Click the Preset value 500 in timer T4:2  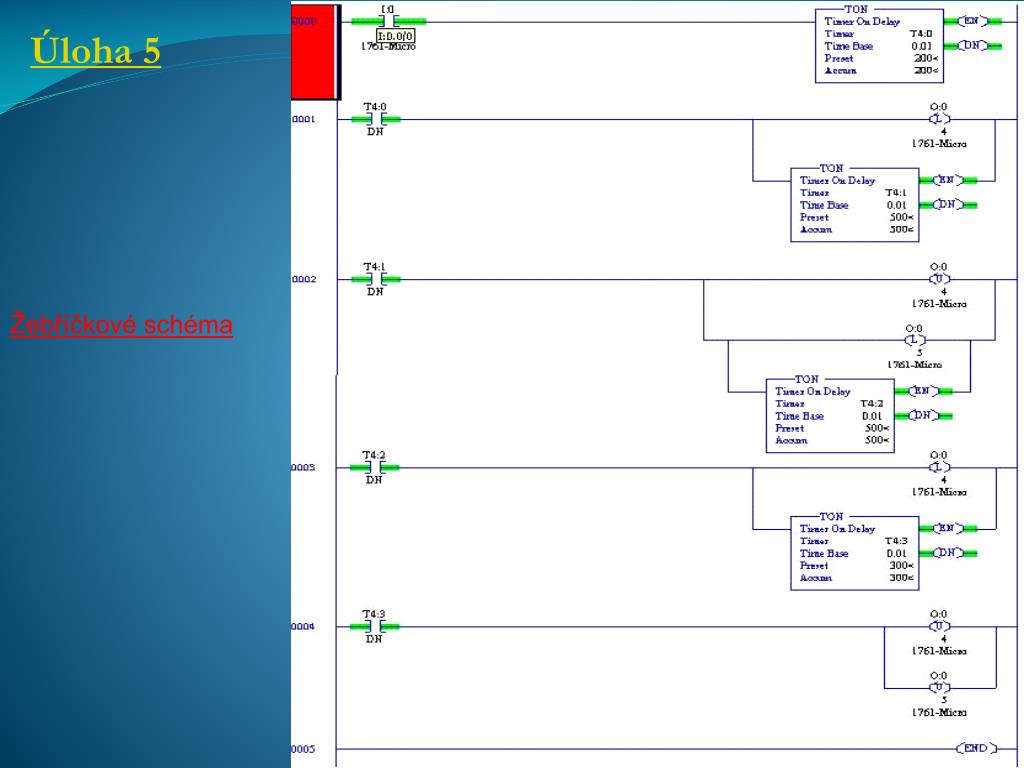click(876, 428)
